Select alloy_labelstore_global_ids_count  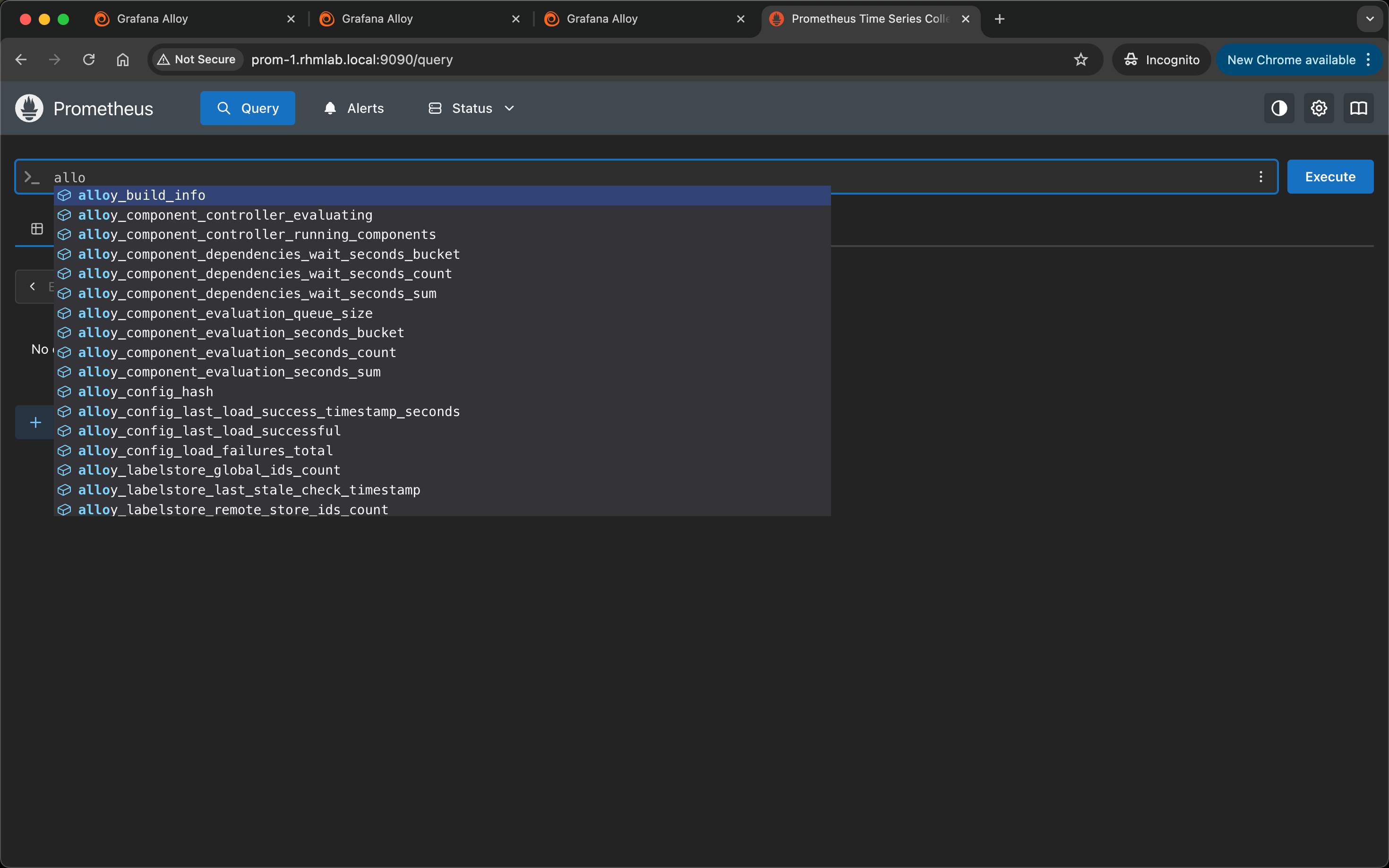(x=442, y=469)
